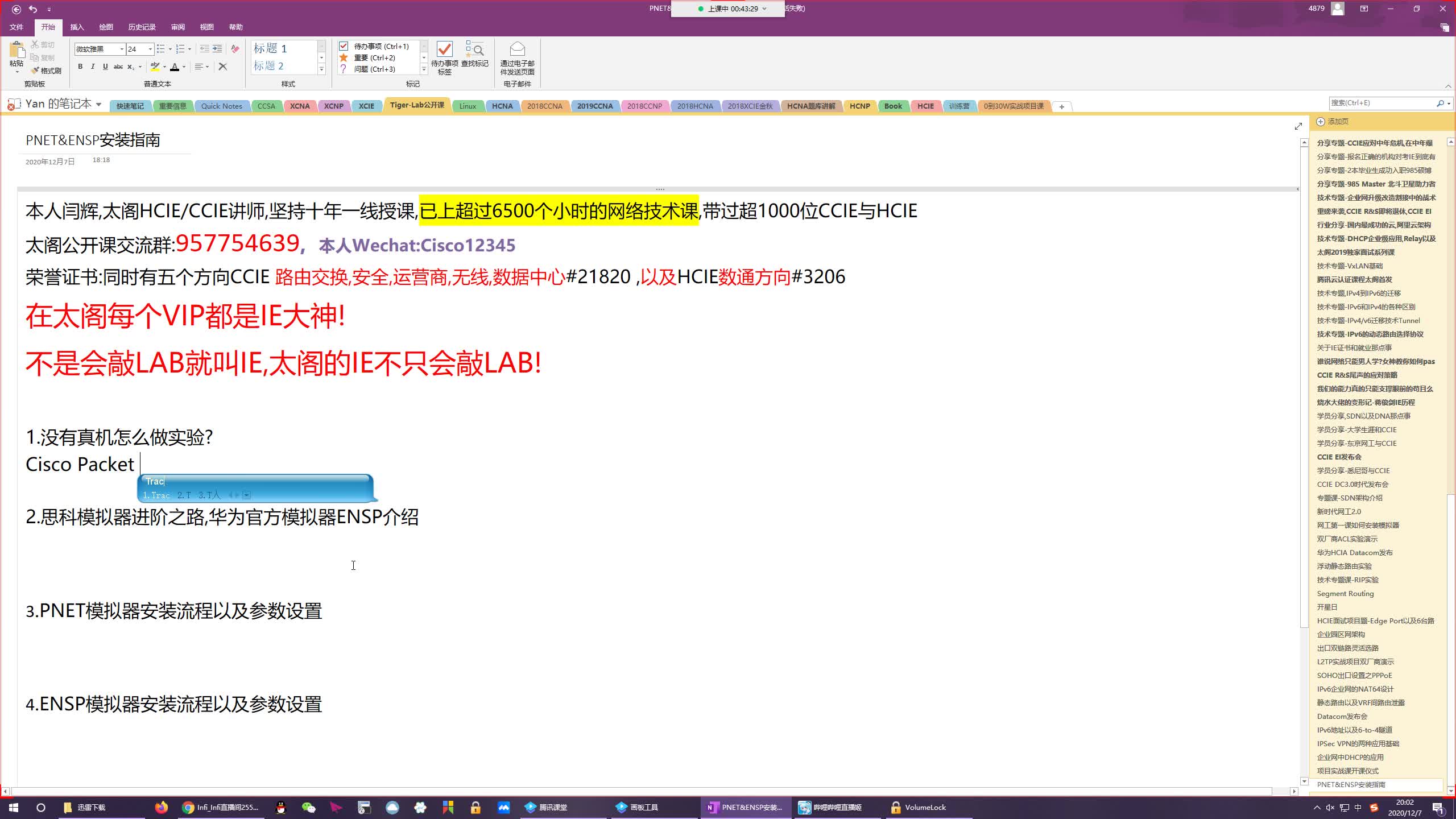
Task: Click the paragraph alignment icon
Action: point(198,67)
